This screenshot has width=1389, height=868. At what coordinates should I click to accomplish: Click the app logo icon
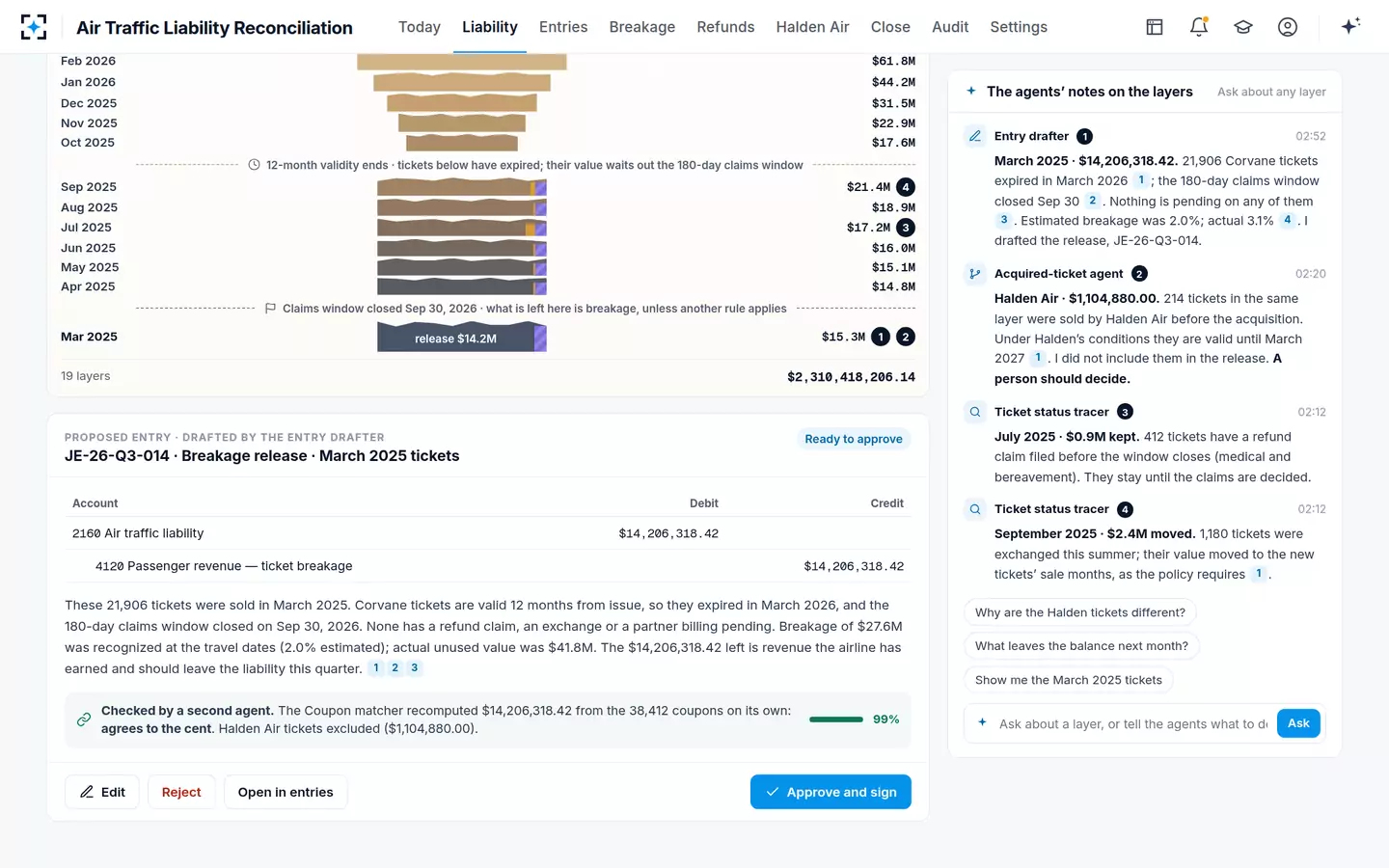point(34,27)
